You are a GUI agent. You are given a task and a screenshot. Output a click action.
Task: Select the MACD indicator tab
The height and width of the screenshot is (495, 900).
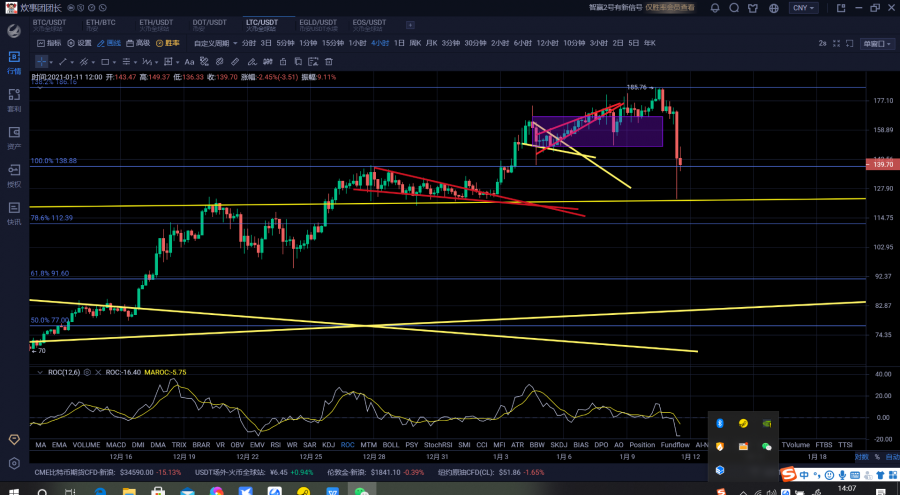tap(116, 444)
